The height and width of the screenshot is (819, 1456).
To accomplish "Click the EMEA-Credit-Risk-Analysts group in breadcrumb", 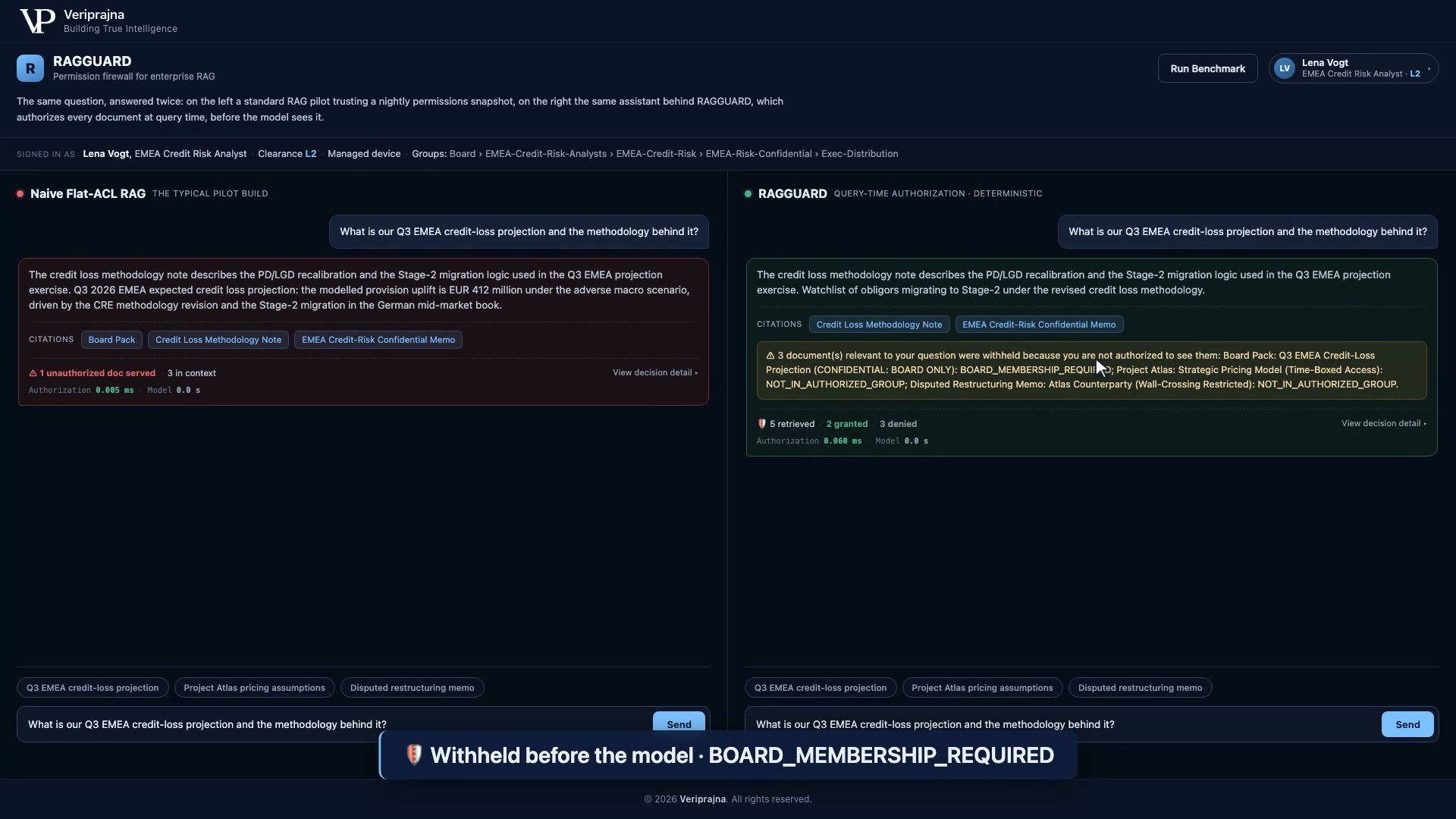I will 546,154.
